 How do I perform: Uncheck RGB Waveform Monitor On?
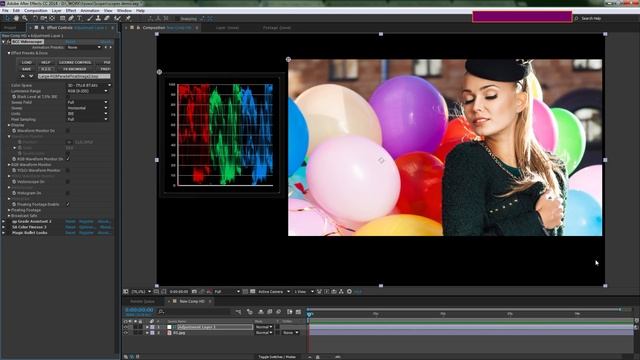68,159
